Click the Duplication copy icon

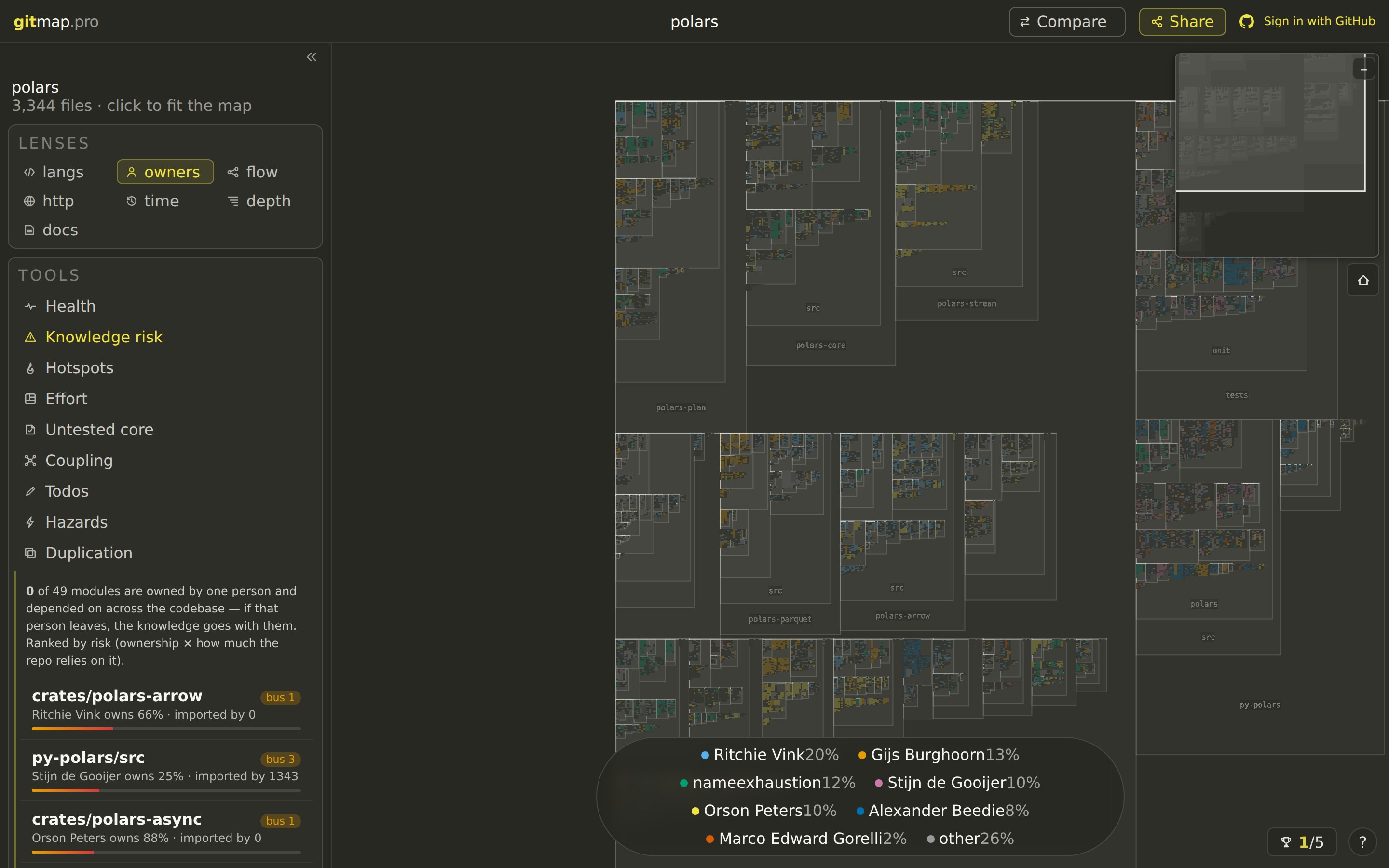(x=30, y=553)
